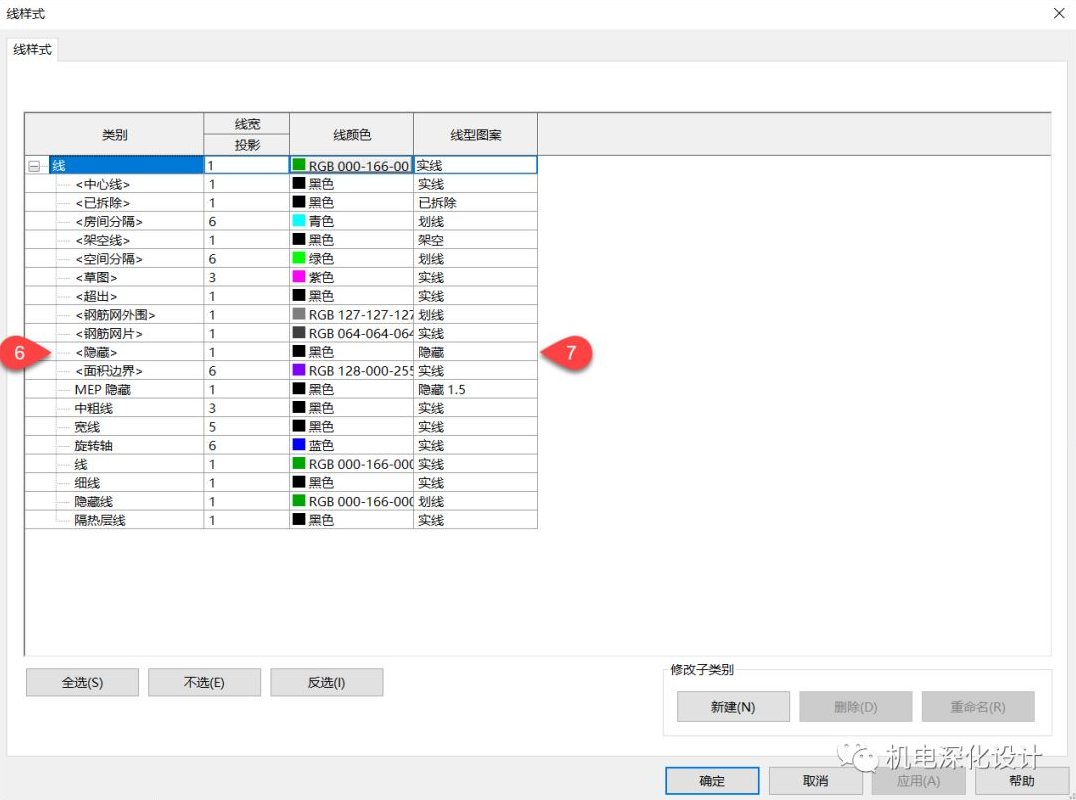1076x800 pixels.
Task: Click the cyan color swatch for <房间分隔>
Action: pos(299,221)
